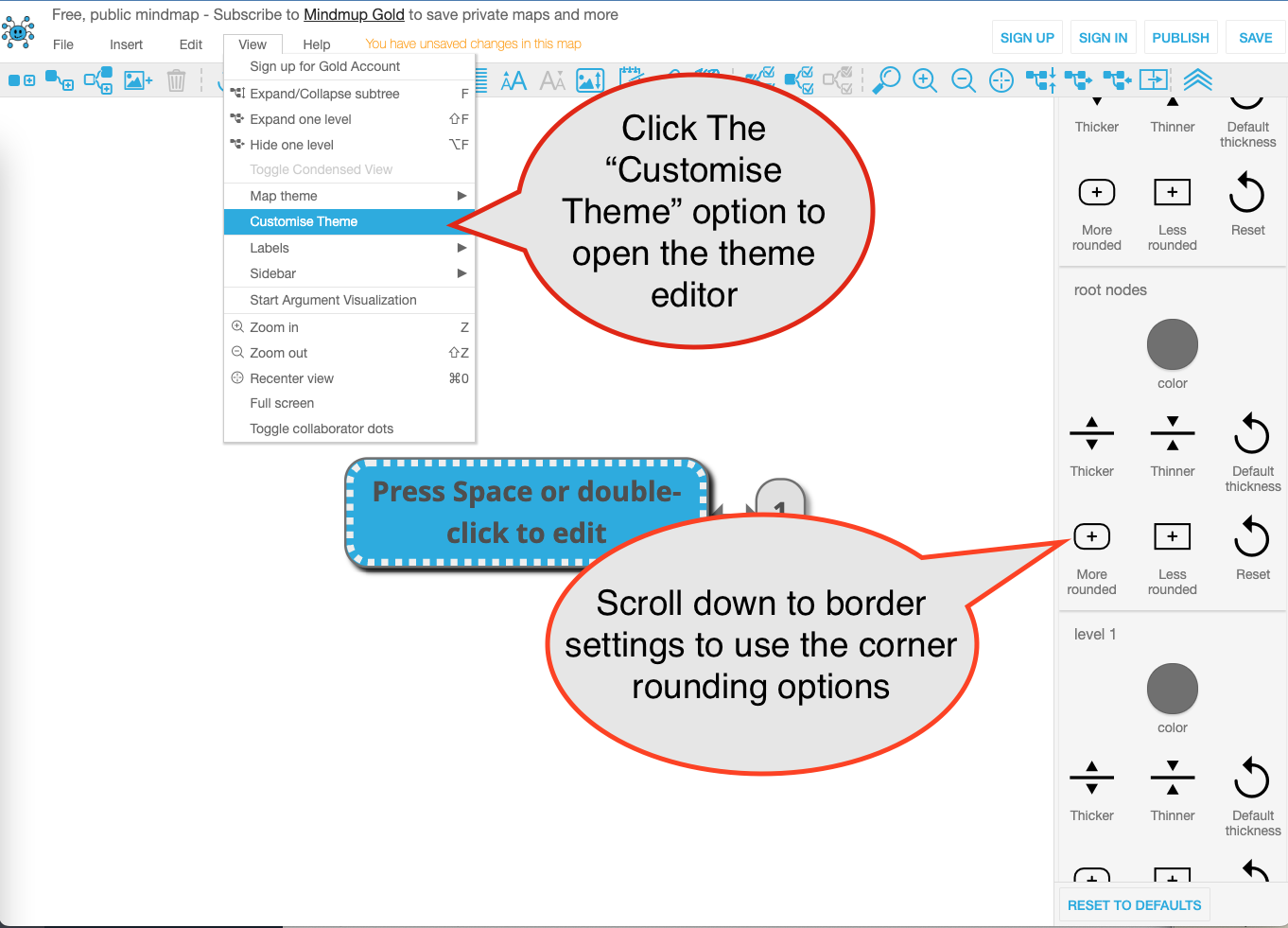Click the MindMup logo icon
1288x928 pixels.
point(18,31)
